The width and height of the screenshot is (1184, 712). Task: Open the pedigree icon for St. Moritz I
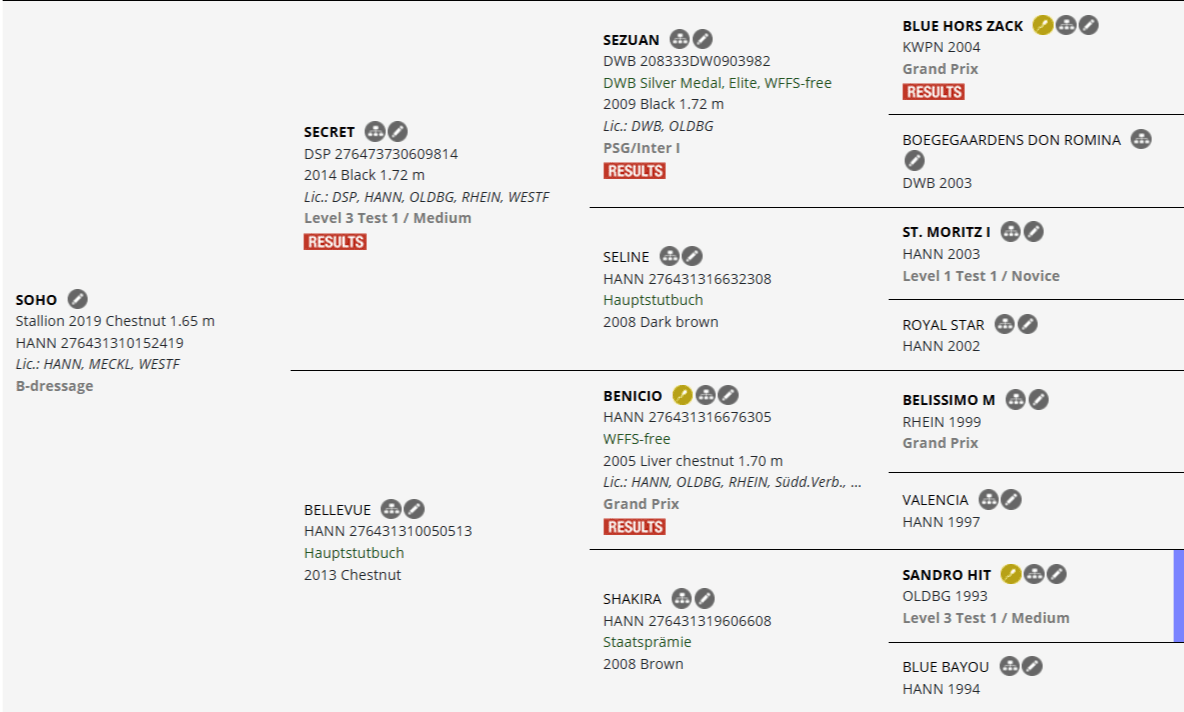coord(1011,232)
